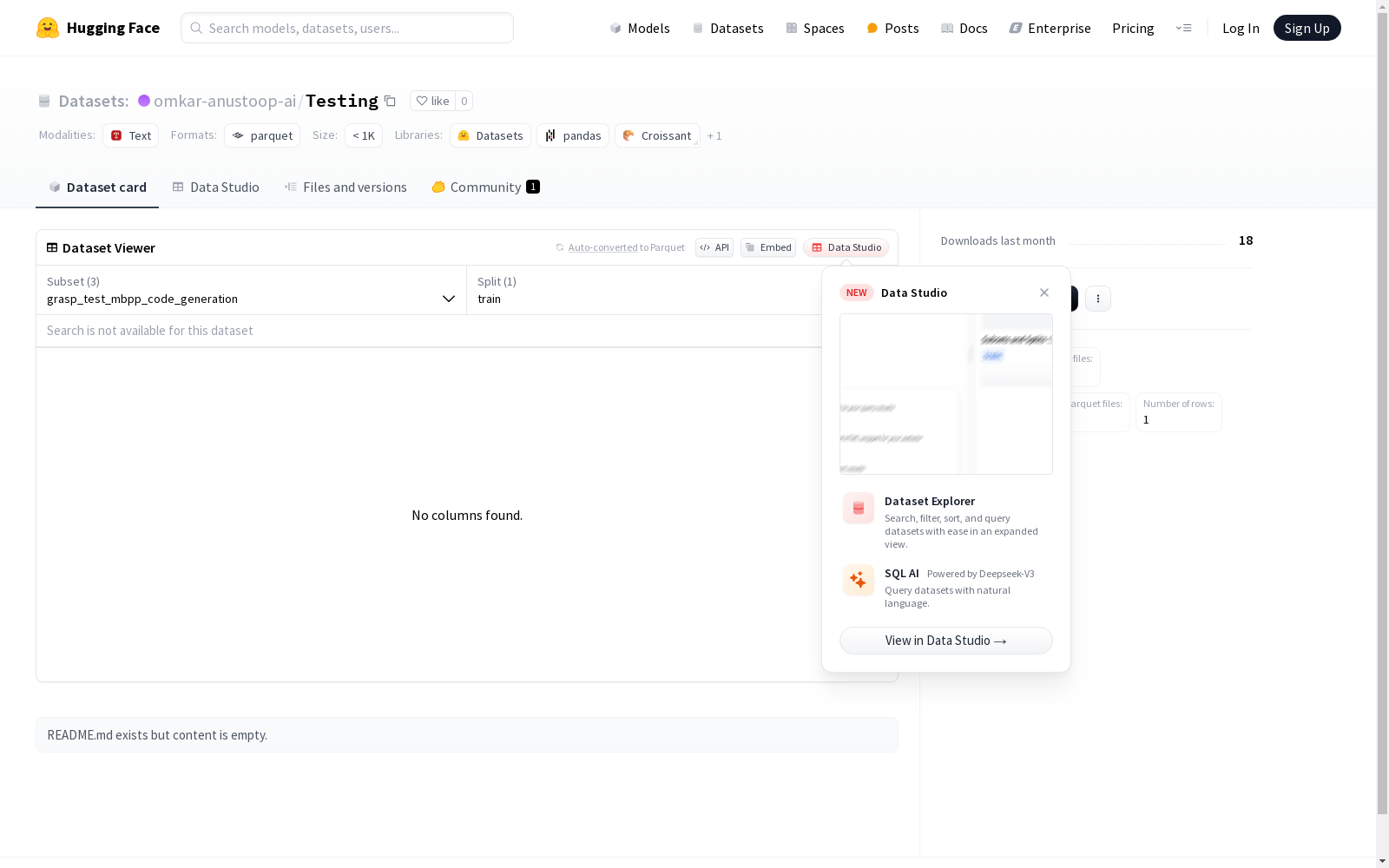
Task: Click 'README.md exists but content is empty.' text
Action: 157,735
